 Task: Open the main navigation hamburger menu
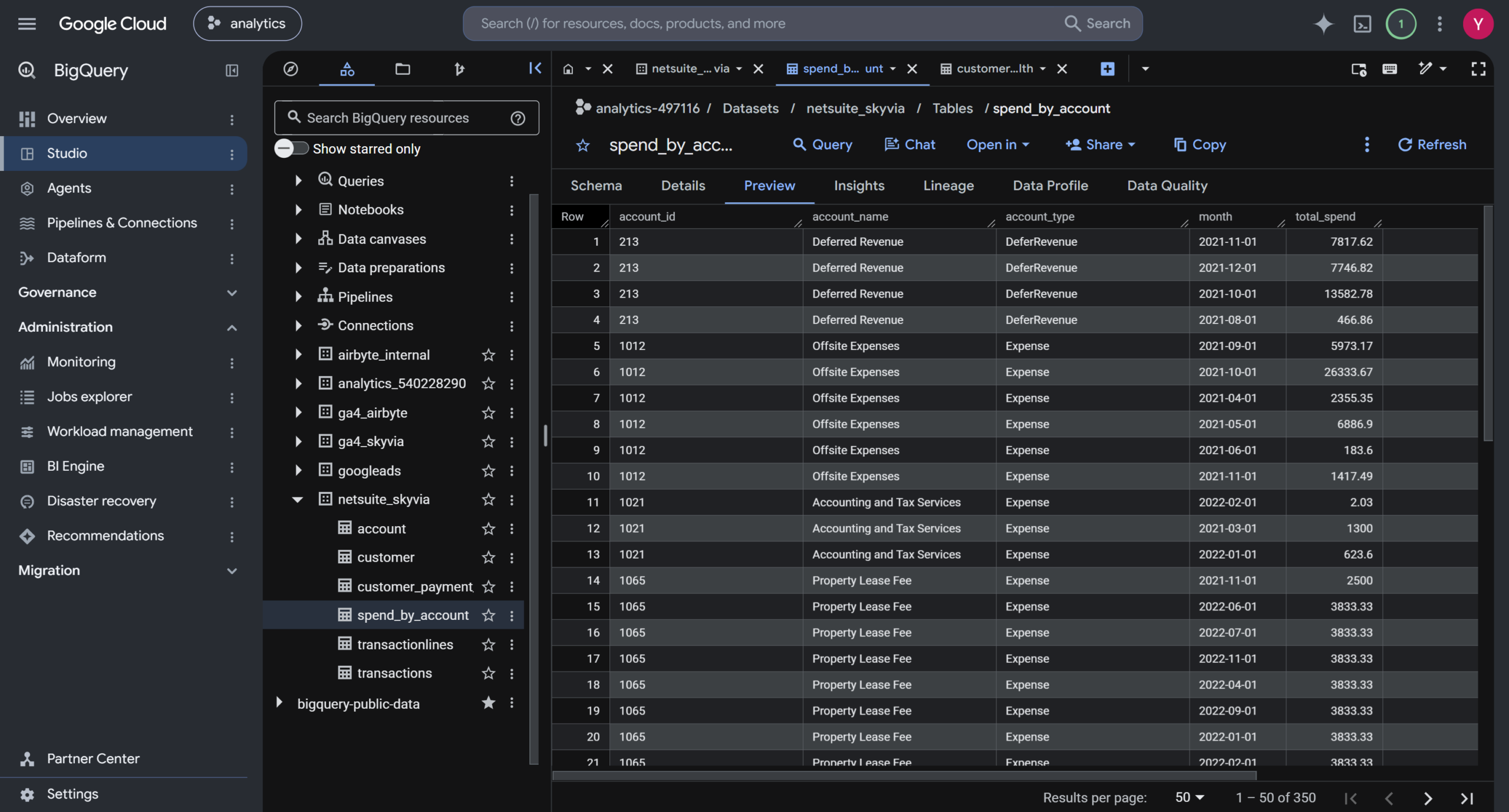point(27,24)
